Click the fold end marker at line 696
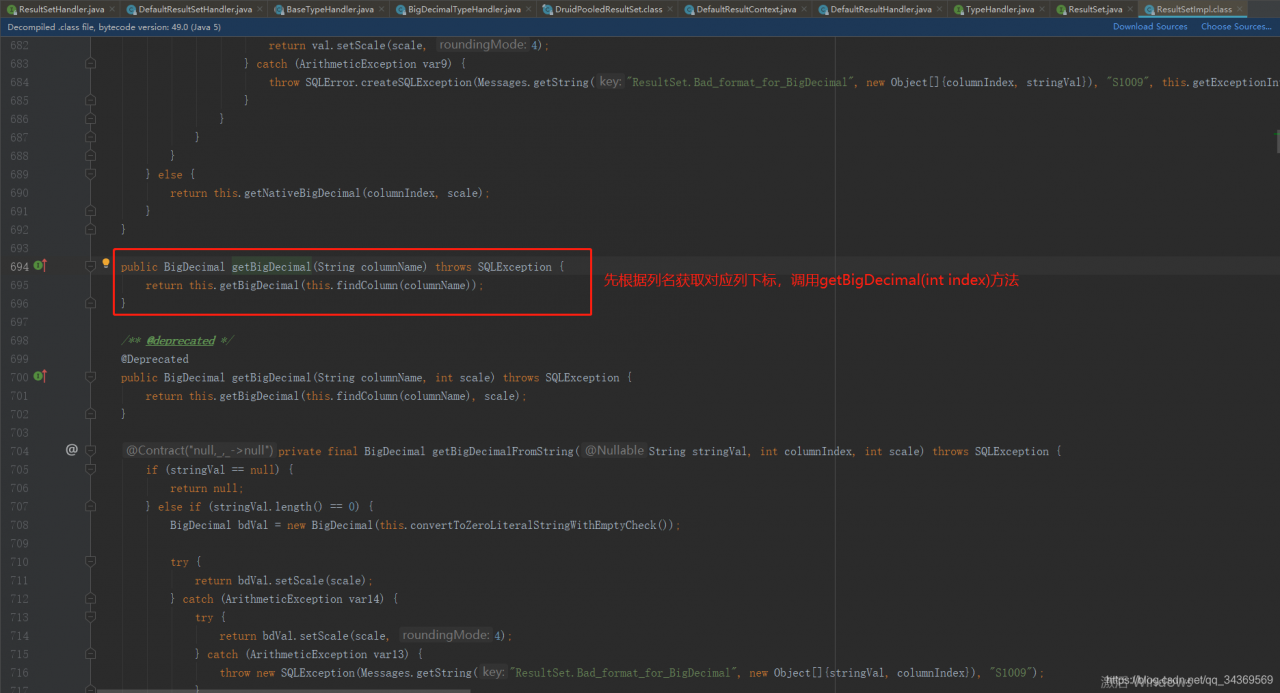Viewport: 1280px width, 693px height. (x=90, y=303)
